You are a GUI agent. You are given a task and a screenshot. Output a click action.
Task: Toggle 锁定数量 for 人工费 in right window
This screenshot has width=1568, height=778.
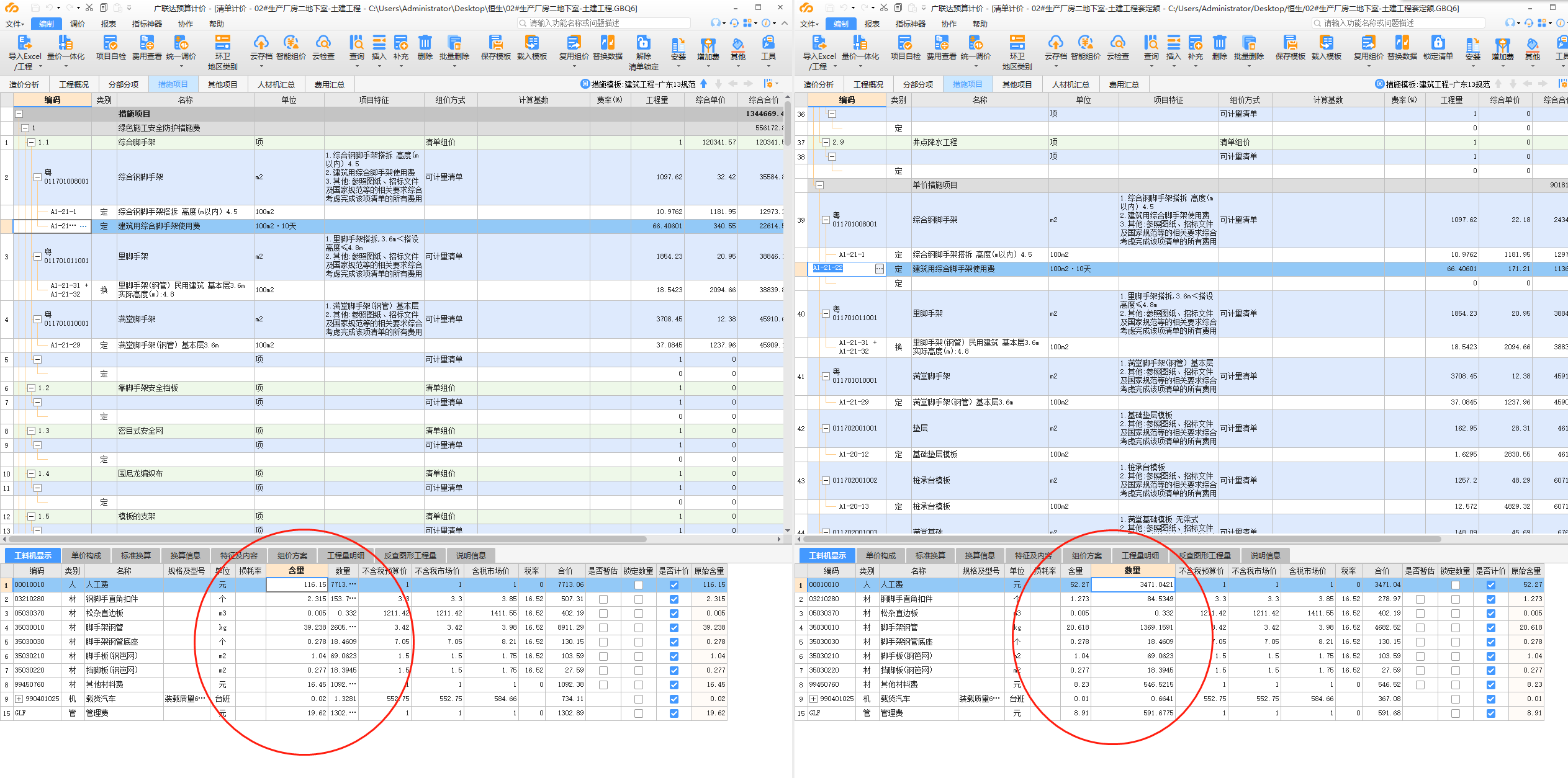click(1455, 585)
